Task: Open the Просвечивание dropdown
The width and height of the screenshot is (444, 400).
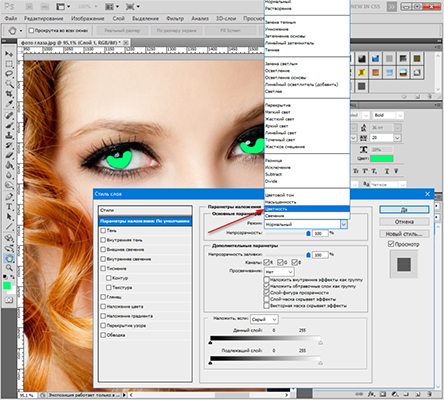Action: (279, 272)
